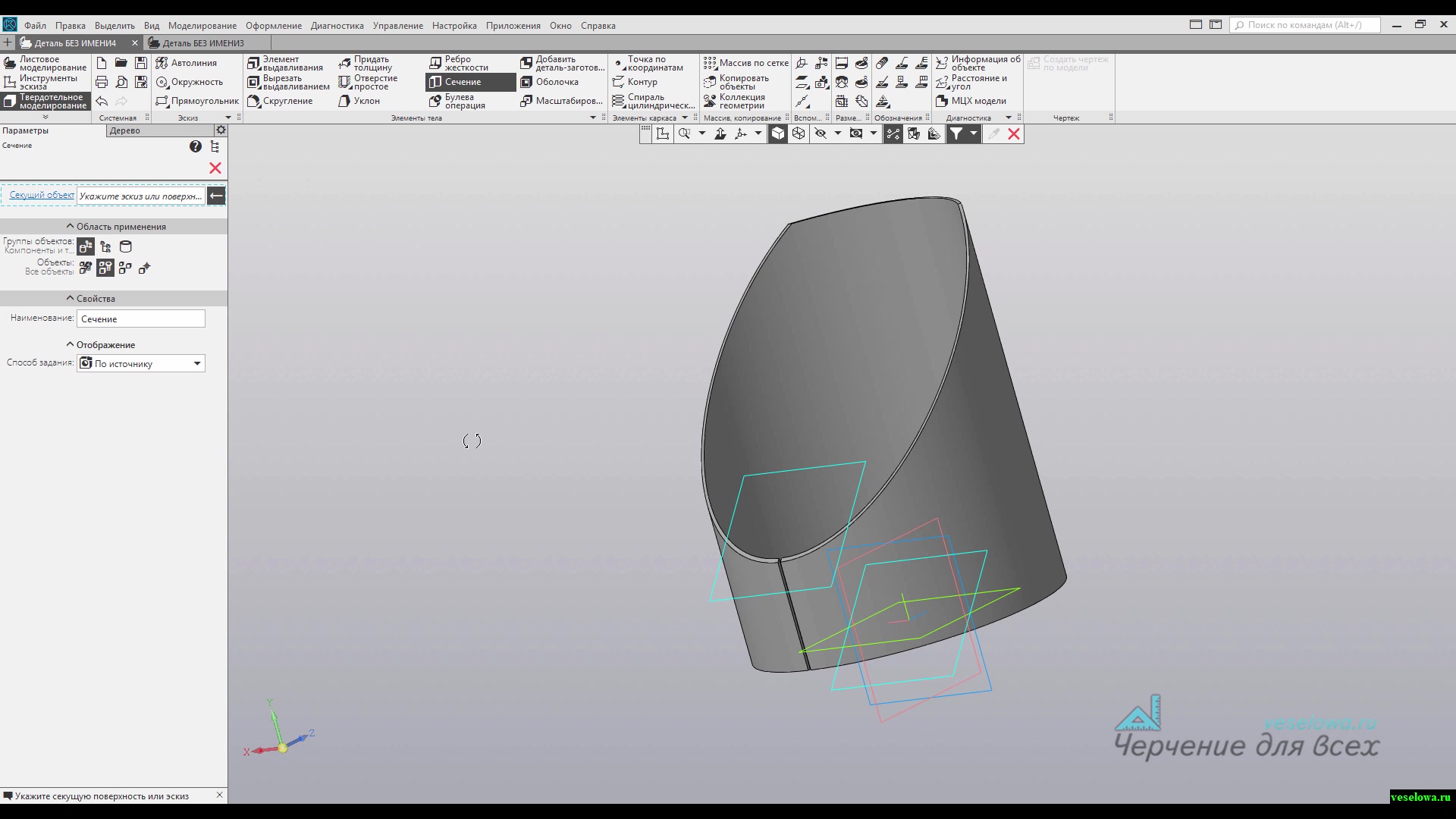Edit the Наименование name field
Image resolution: width=1456 pixels, height=819 pixels.
[141, 319]
